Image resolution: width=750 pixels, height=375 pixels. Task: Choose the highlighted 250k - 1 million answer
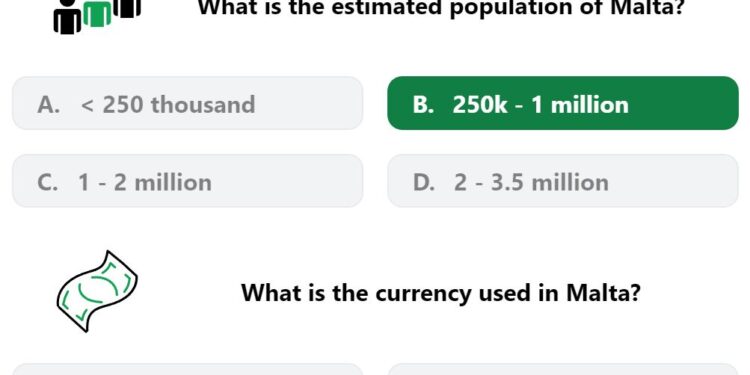[563, 103]
